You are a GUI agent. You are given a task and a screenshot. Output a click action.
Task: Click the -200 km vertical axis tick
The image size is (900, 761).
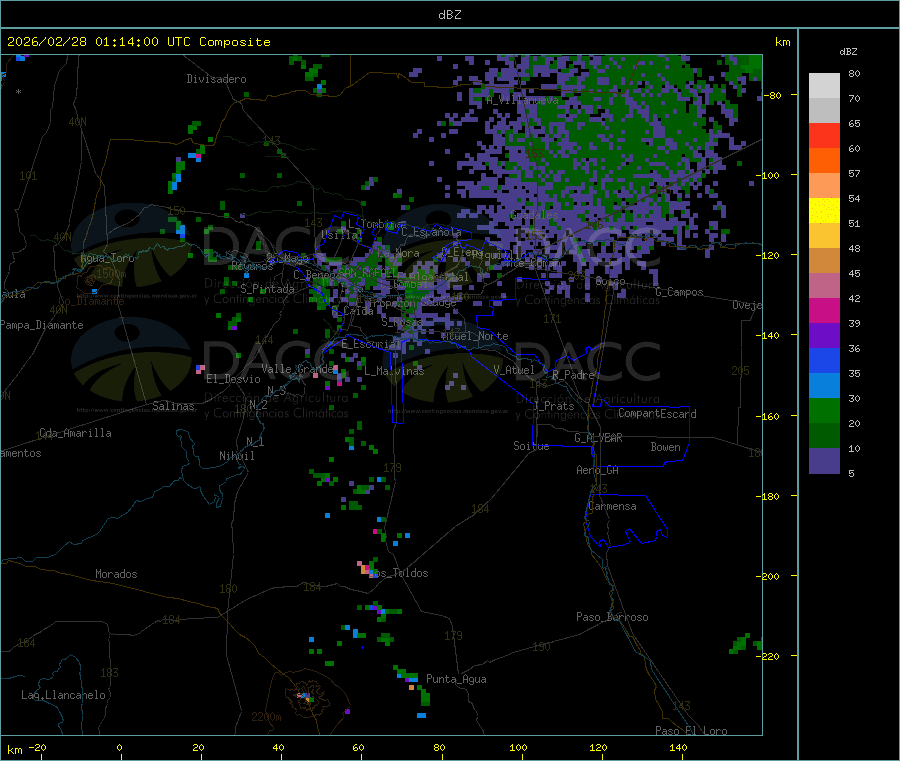(767, 576)
